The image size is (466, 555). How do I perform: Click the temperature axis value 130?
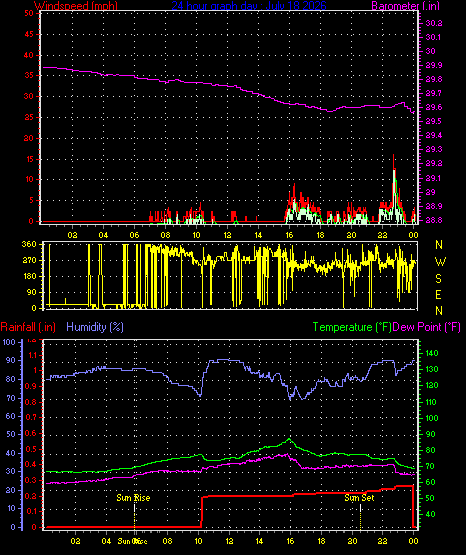432,369
